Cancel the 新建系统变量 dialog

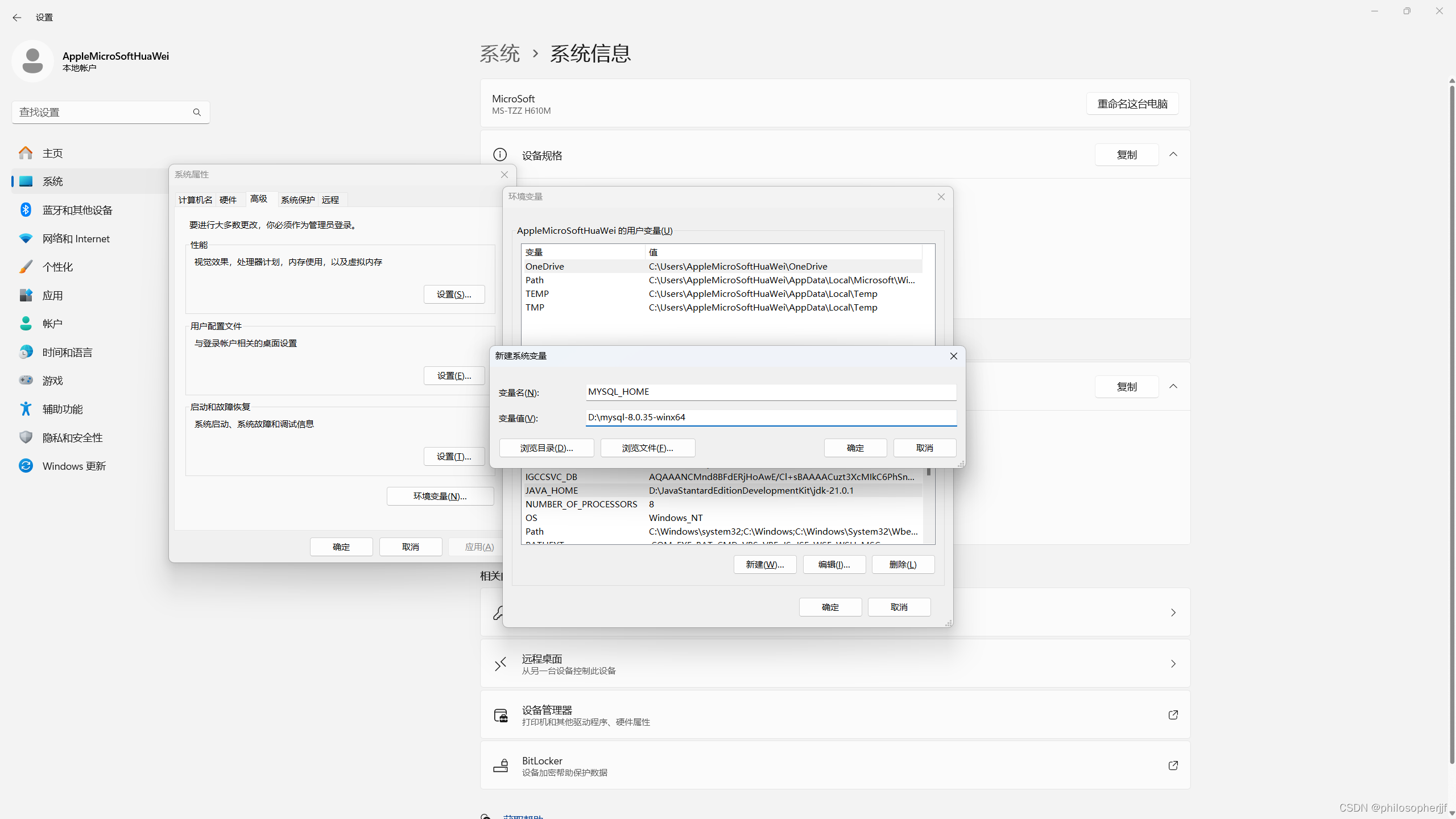925,448
